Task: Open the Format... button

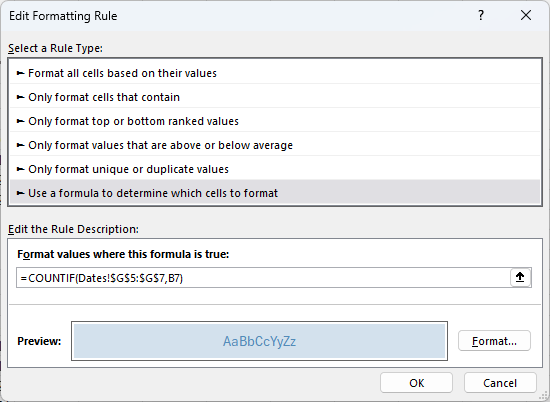Action: click(x=494, y=341)
